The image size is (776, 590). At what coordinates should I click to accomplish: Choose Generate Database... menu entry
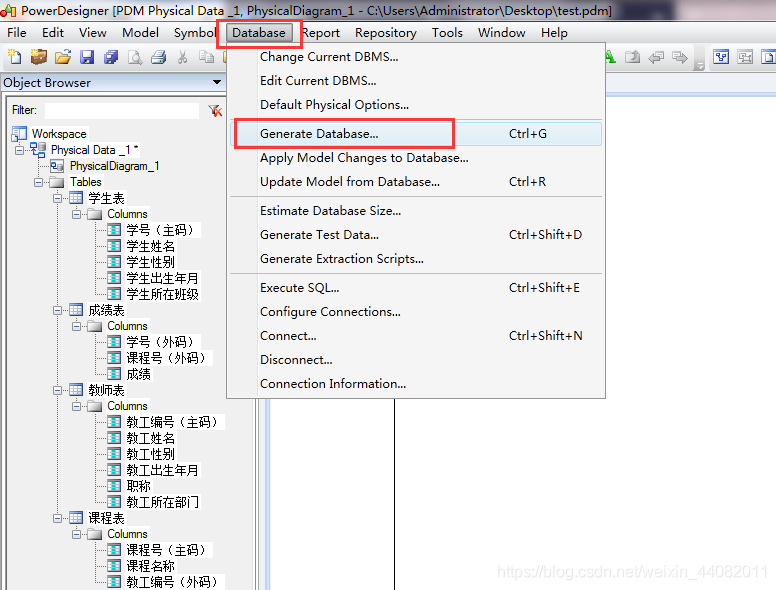(x=416, y=134)
